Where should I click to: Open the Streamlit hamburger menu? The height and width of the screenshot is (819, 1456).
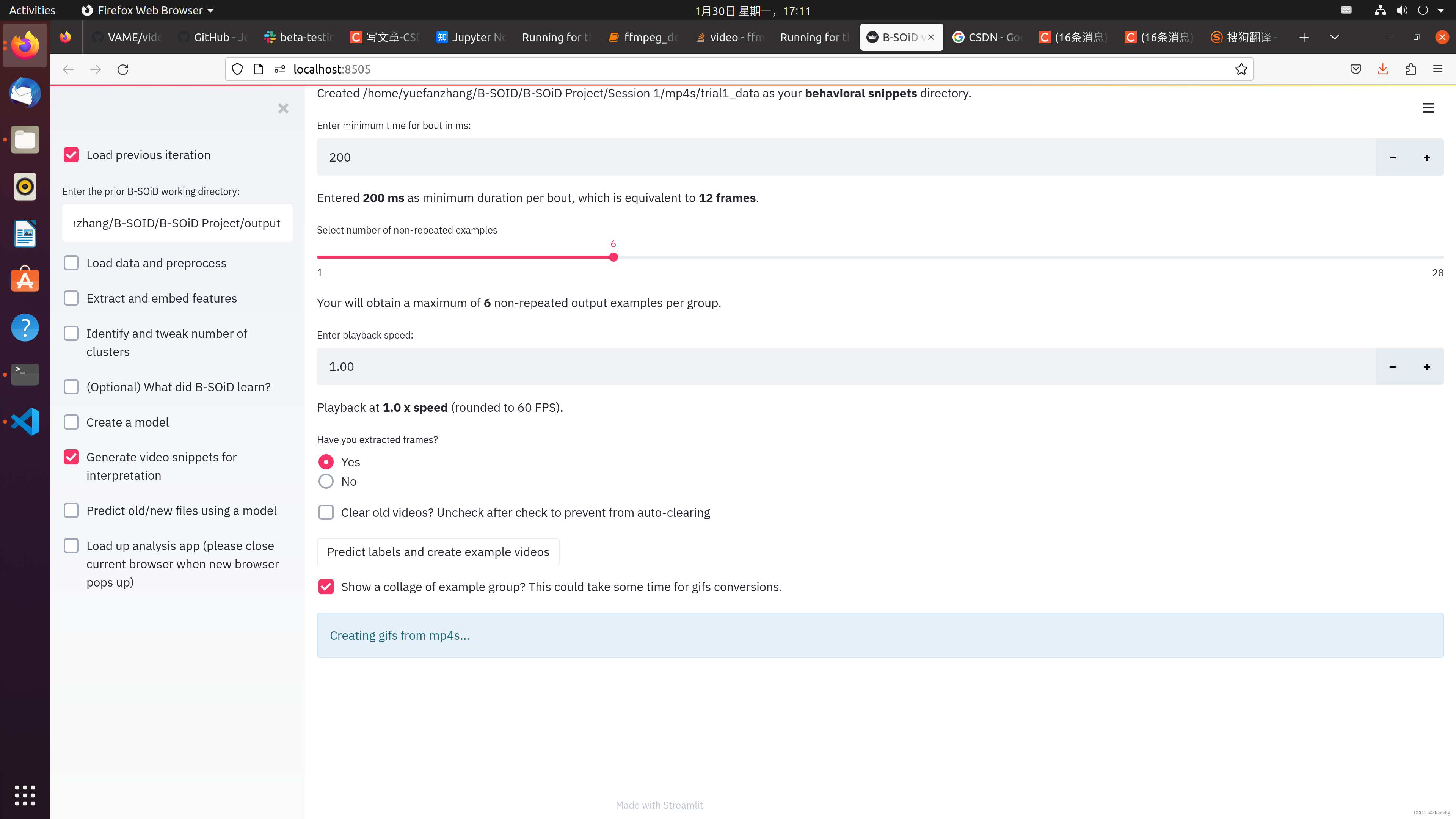pos(1428,108)
